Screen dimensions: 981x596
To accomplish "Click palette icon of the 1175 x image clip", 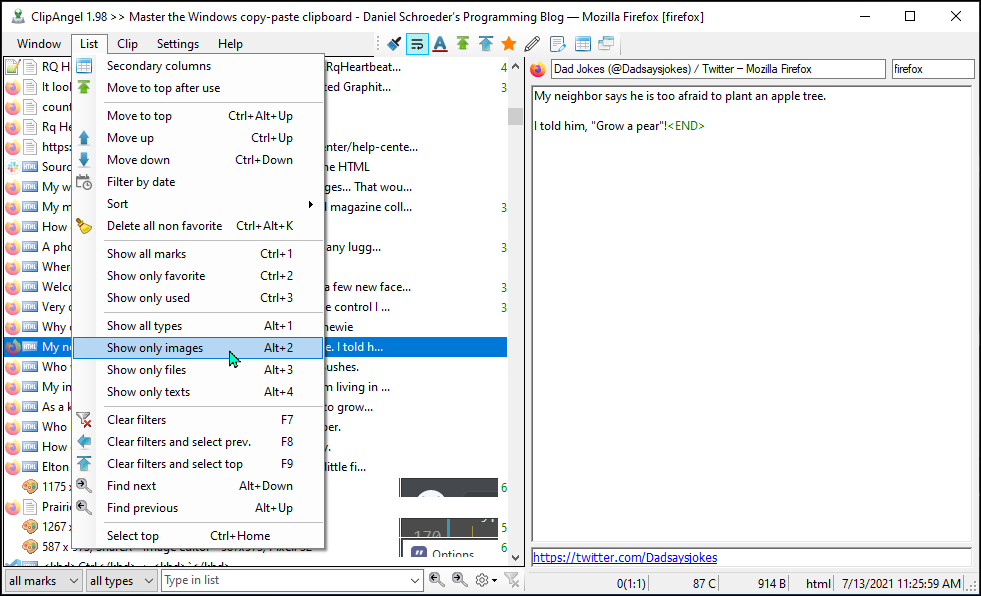I will 30,486.
